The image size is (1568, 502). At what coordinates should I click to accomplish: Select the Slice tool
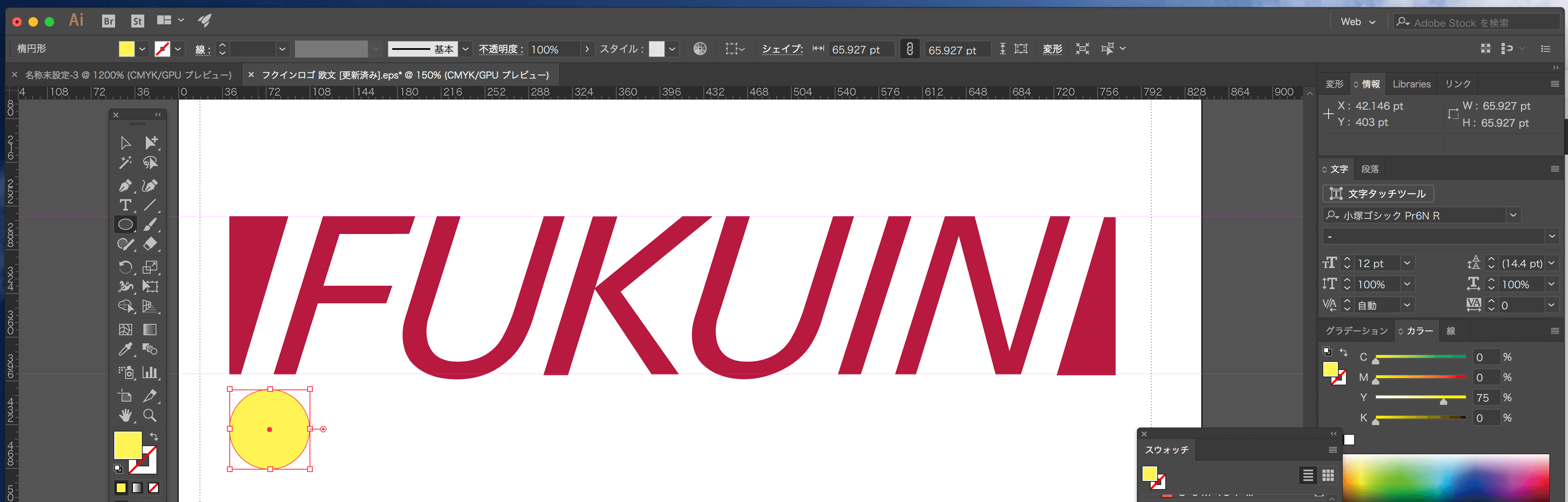150,396
